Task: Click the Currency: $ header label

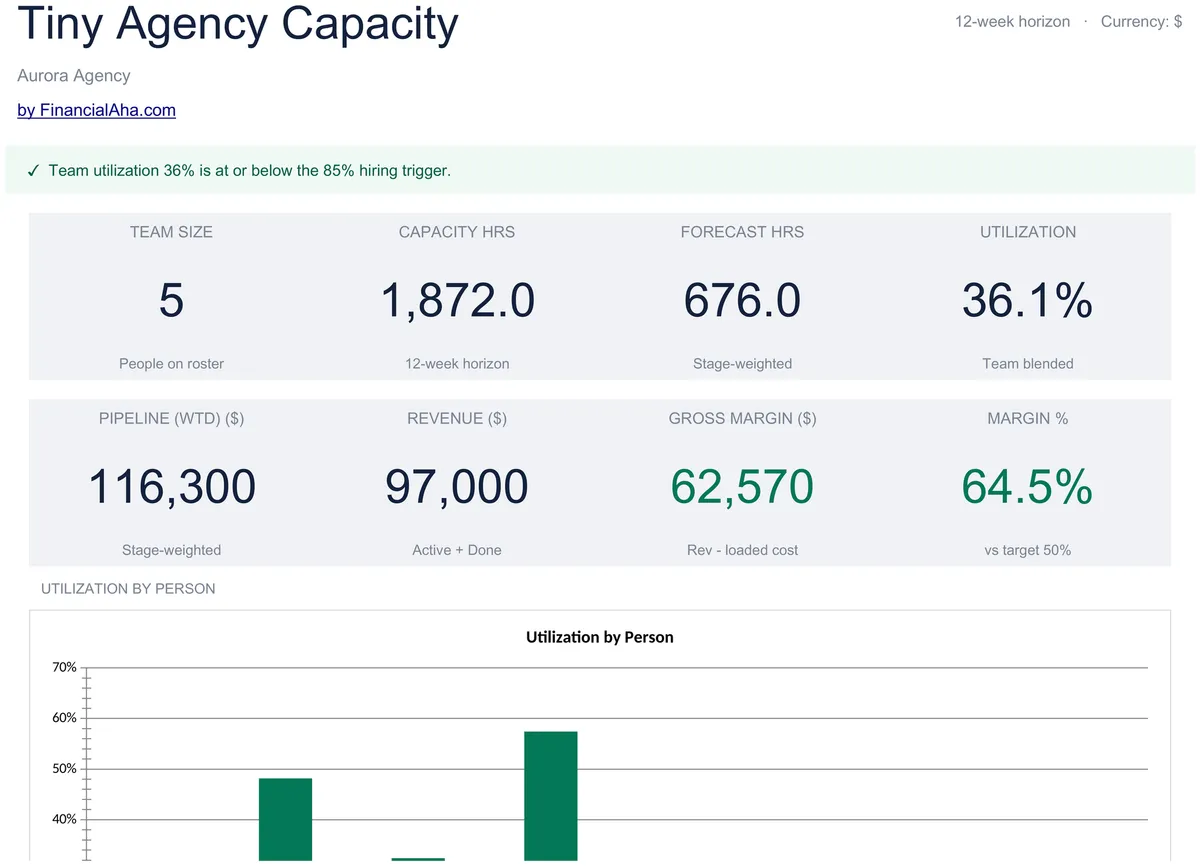Action: 1141,21
